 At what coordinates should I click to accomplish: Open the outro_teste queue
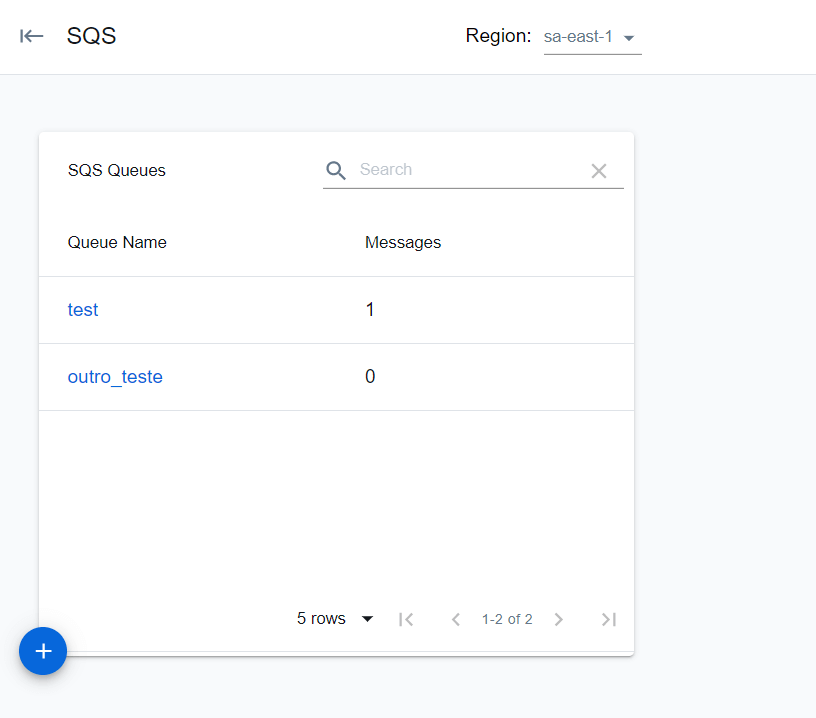click(x=115, y=377)
